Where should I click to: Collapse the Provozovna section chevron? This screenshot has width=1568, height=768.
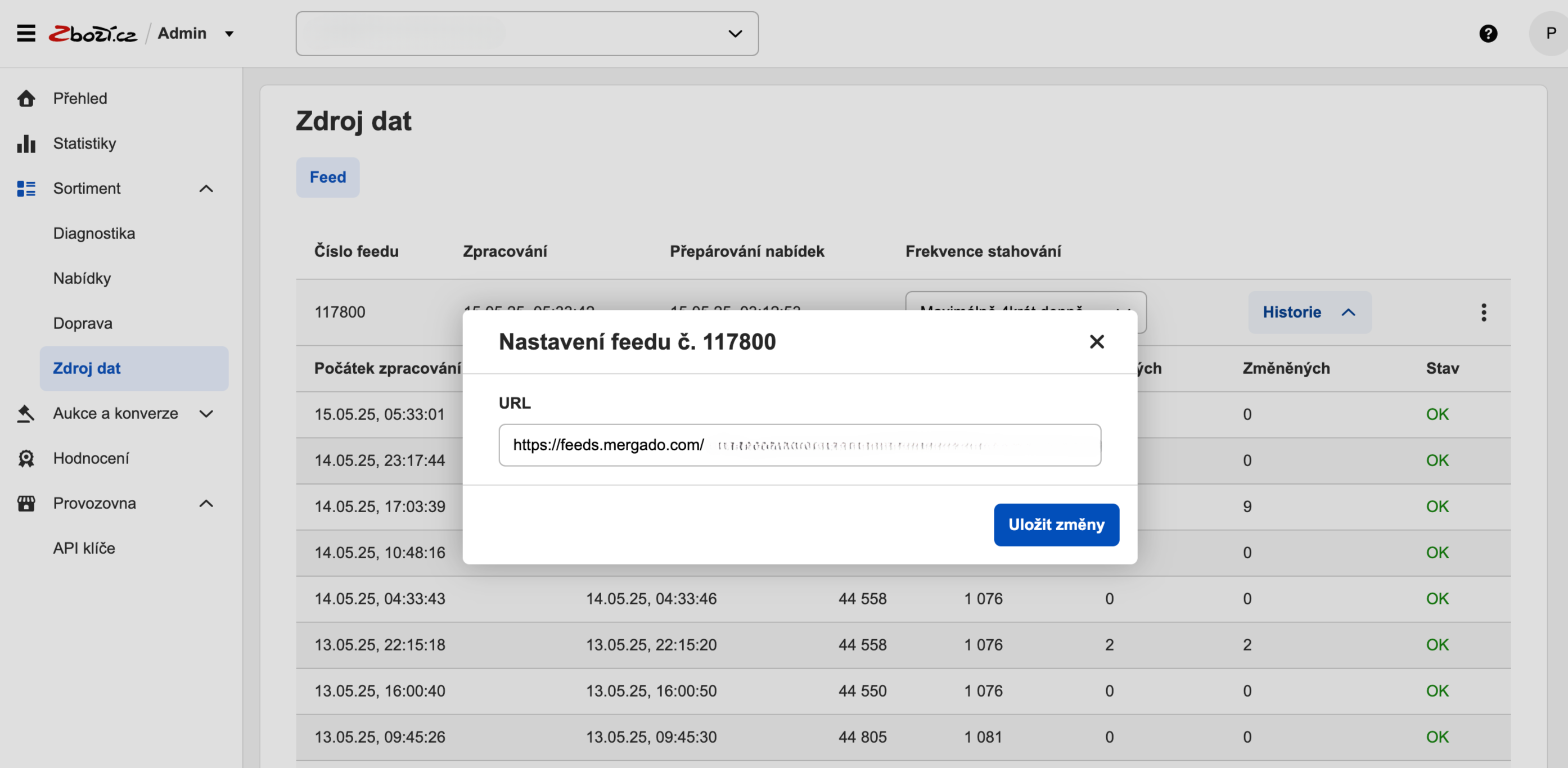pos(206,504)
